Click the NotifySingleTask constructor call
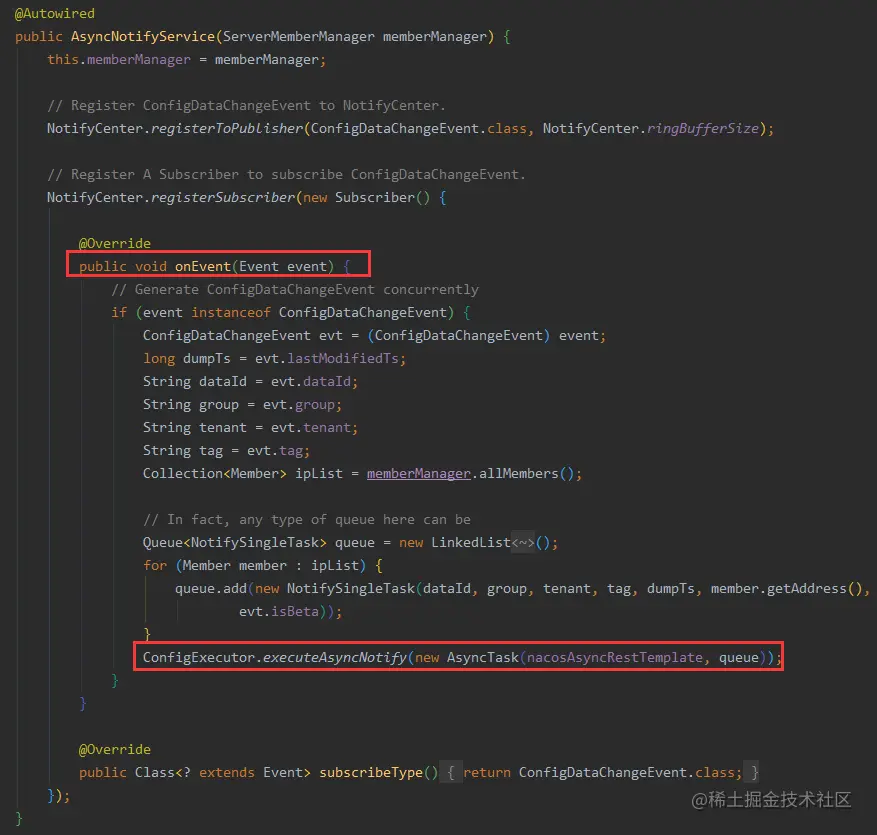Image resolution: width=877 pixels, height=835 pixels. (x=351, y=589)
